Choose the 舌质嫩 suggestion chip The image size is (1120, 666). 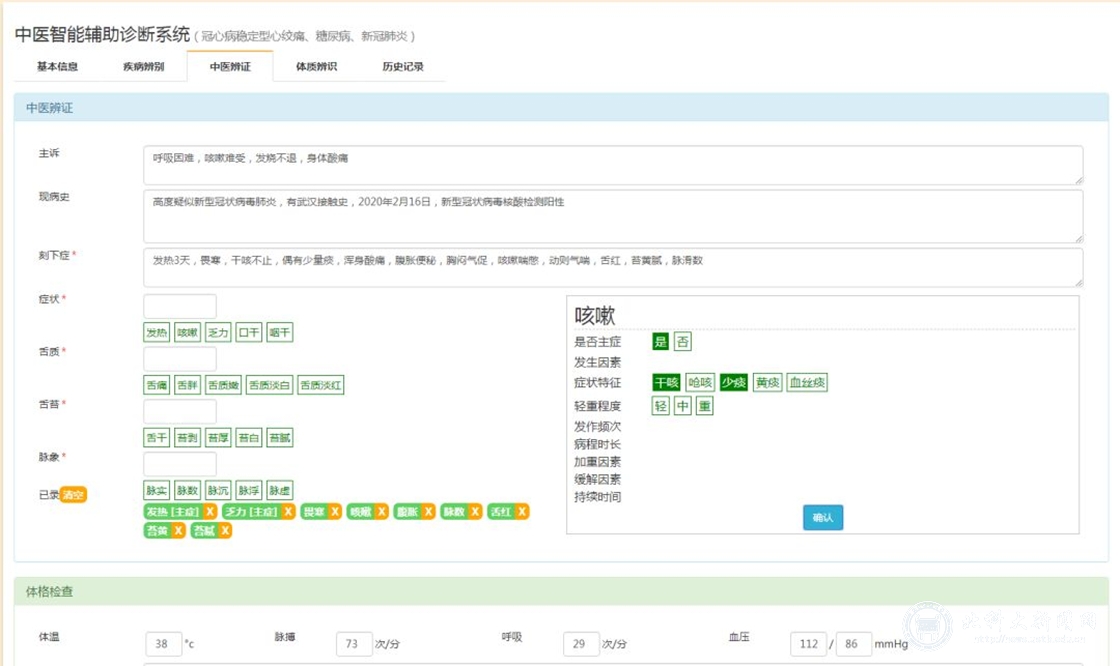(223, 385)
